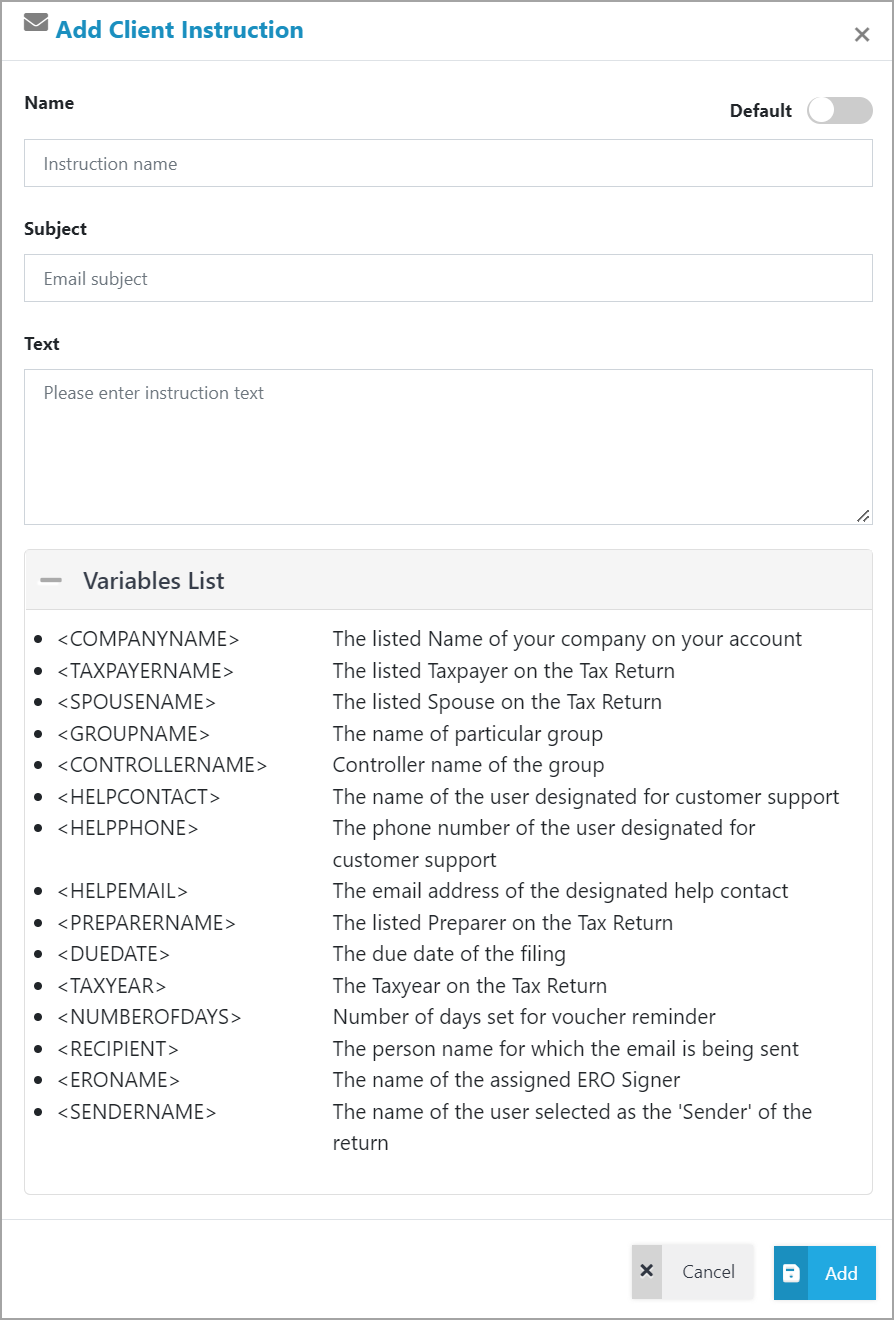Click the save icon inside the Add button
Viewport: 894px width, 1320px height.
pyautogui.click(x=793, y=1272)
